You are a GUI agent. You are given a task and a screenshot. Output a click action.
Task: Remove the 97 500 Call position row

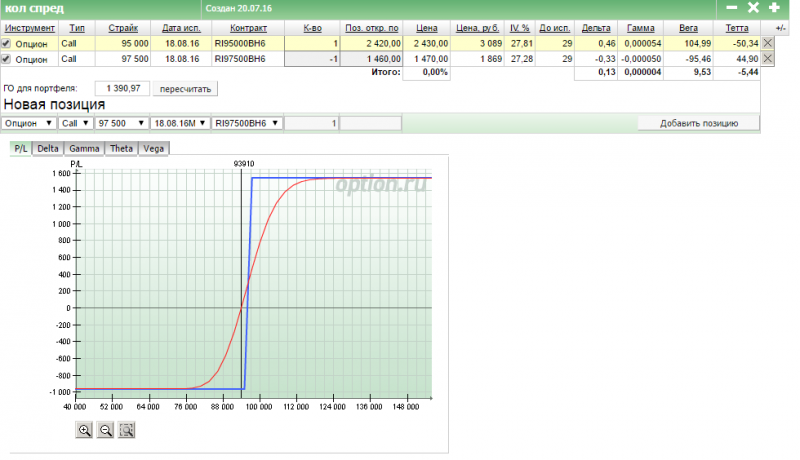(768, 59)
